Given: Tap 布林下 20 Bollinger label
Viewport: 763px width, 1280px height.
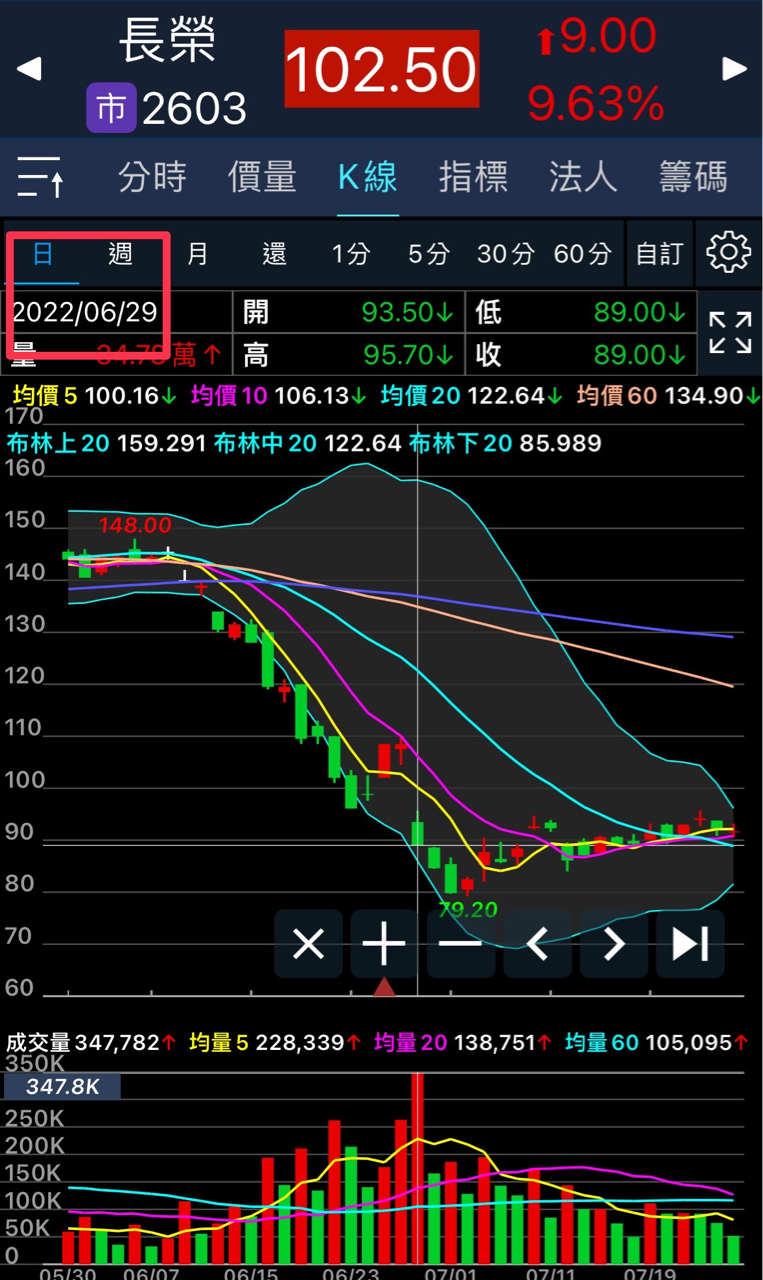Looking at the screenshot, I should click(505, 443).
